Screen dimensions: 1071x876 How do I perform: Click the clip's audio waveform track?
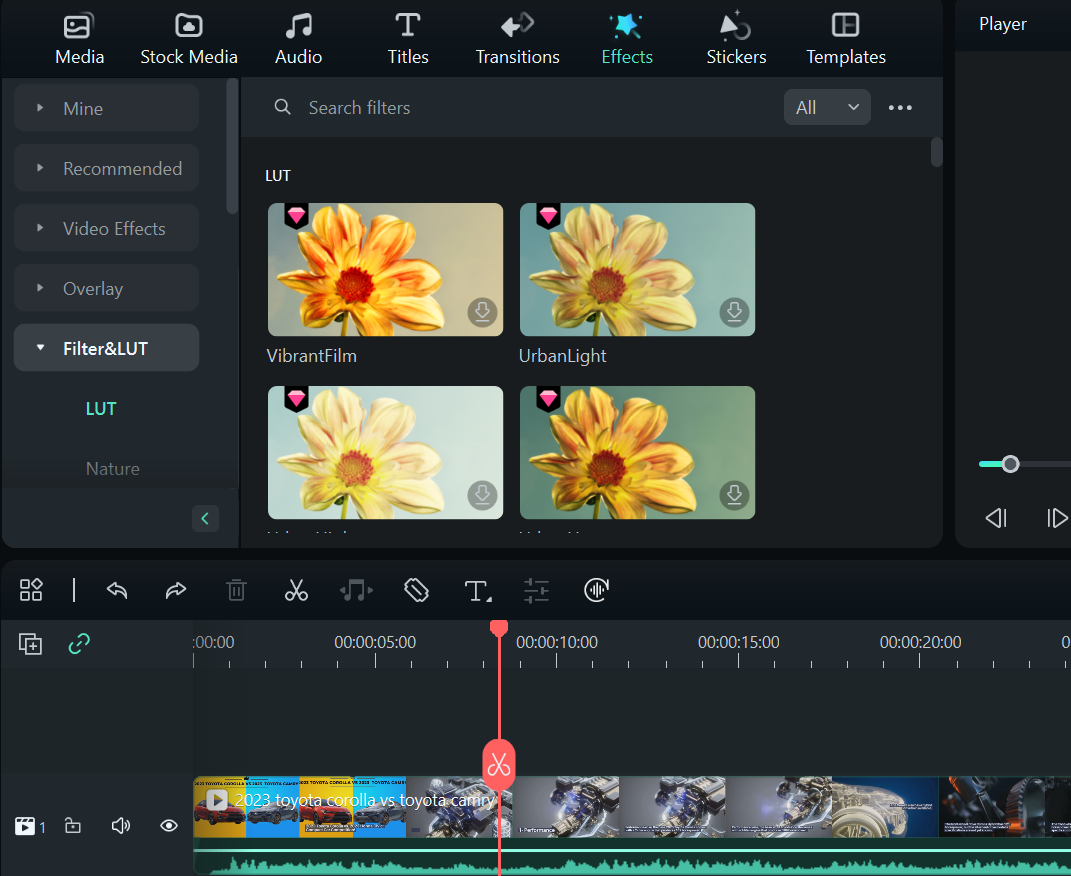point(632,862)
